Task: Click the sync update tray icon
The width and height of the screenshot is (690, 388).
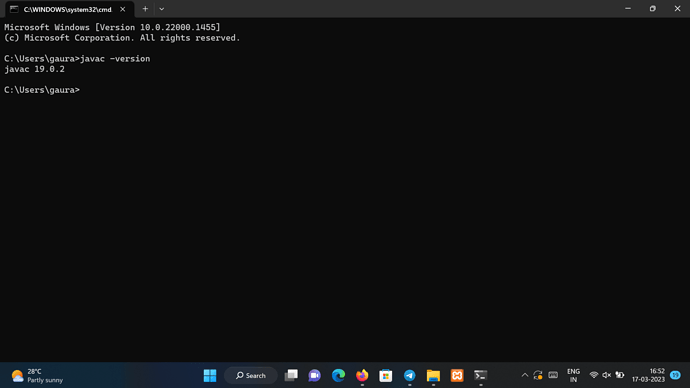Action: coord(538,375)
